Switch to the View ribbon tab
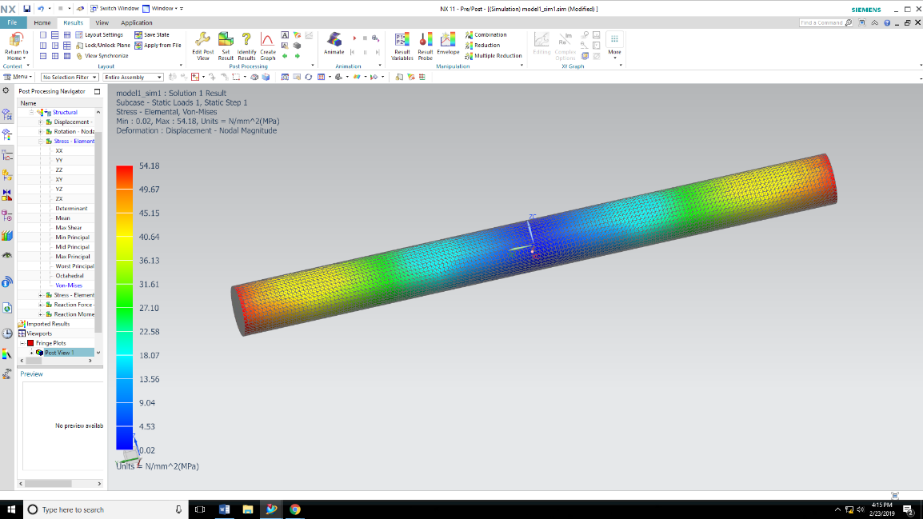Viewport: 923px width, 519px height. tap(102, 22)
